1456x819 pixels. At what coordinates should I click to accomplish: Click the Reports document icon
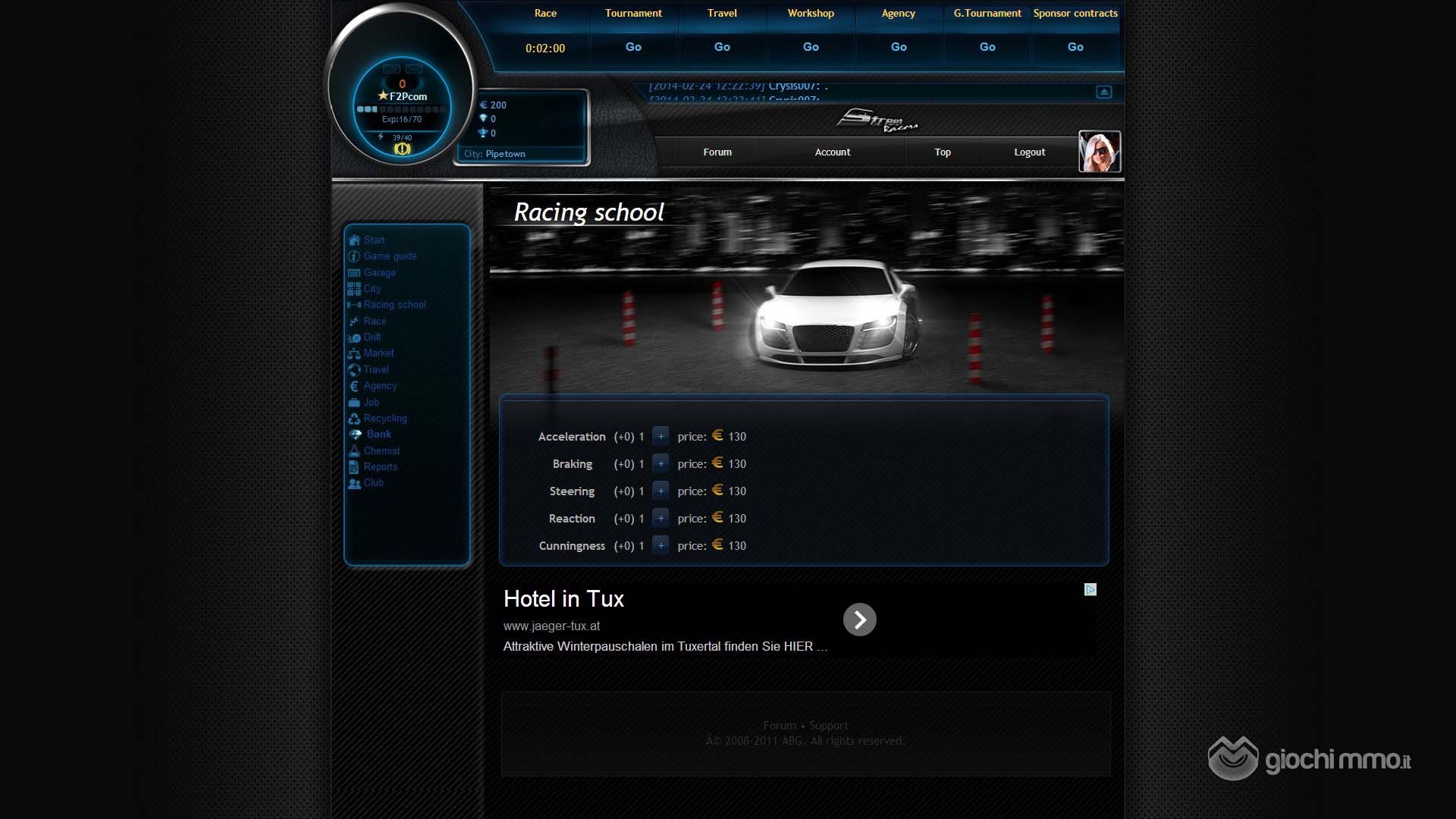click(354, 467)
